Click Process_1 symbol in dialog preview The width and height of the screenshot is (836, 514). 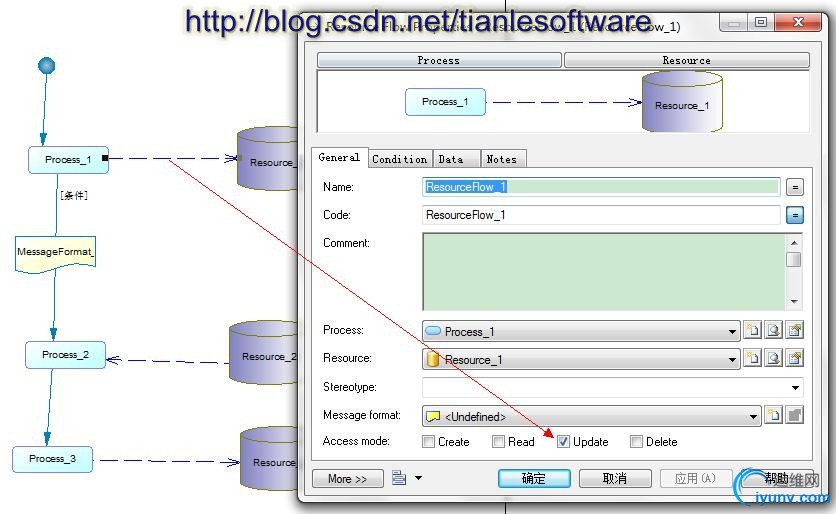pos(445,102)
